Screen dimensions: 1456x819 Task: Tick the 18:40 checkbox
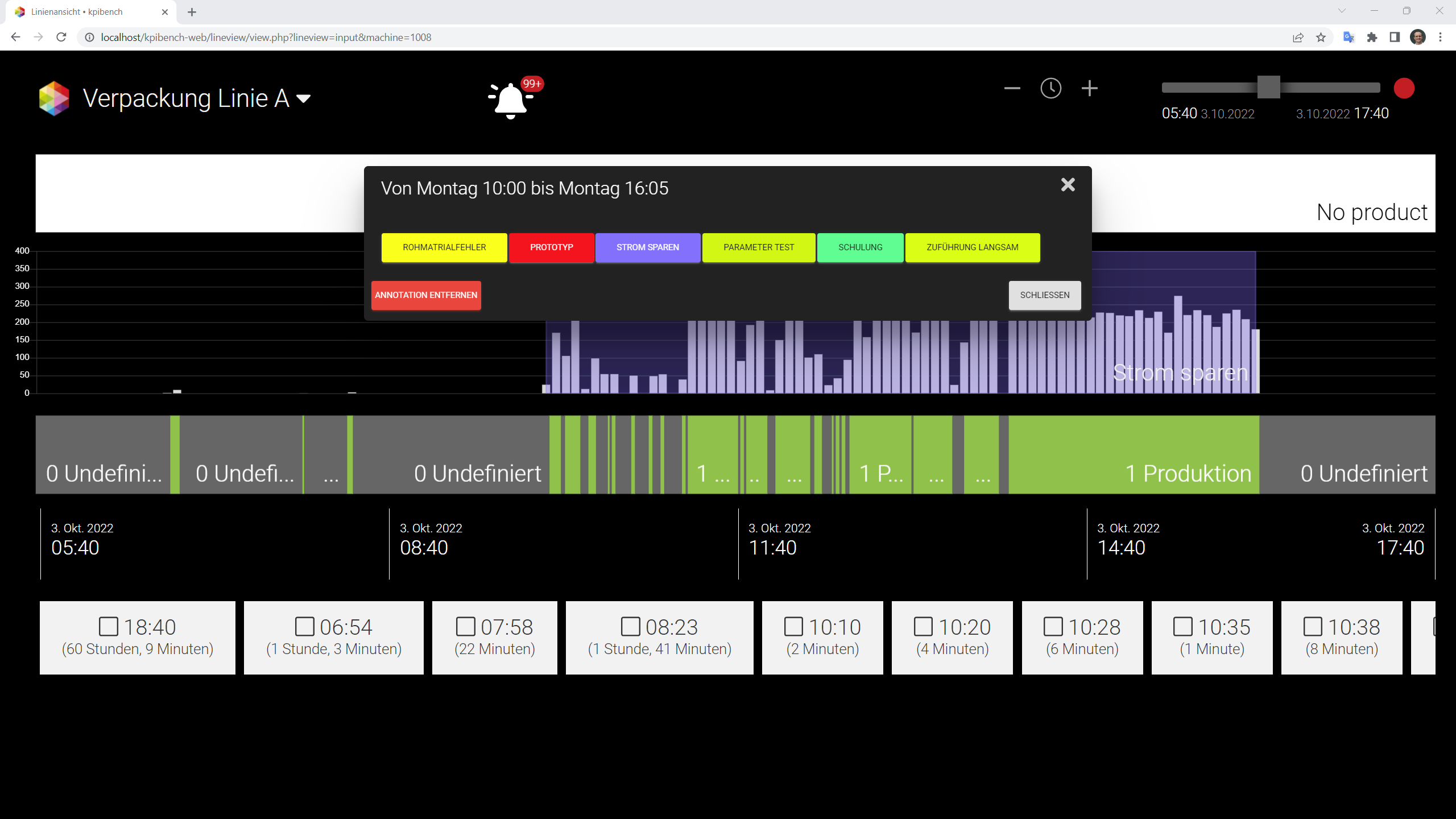coord(108,627)
